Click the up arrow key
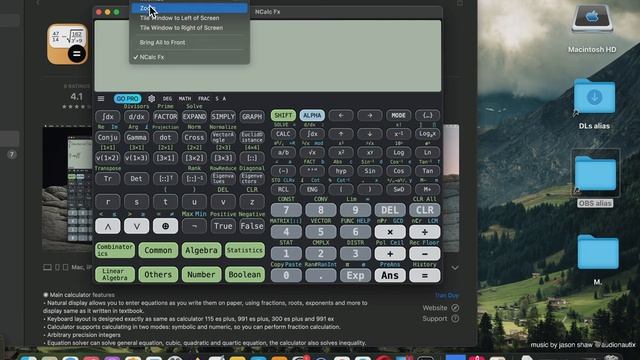The image size is (640, 360). pyautogui.click(x=341, y=134)
